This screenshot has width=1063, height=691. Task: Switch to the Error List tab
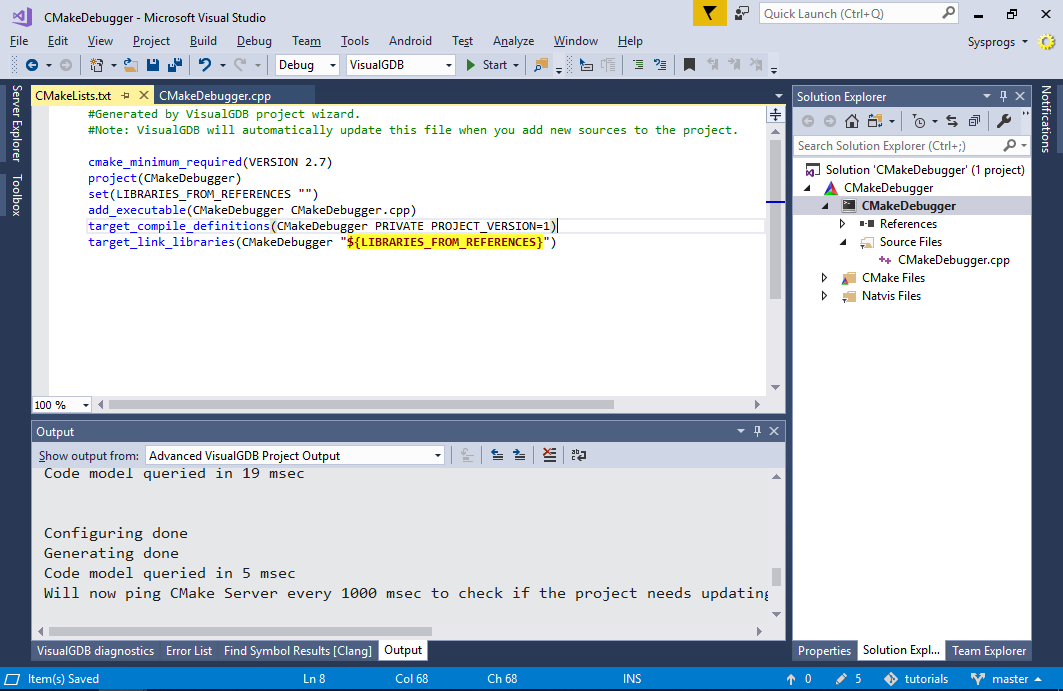[x=189, y=651]
